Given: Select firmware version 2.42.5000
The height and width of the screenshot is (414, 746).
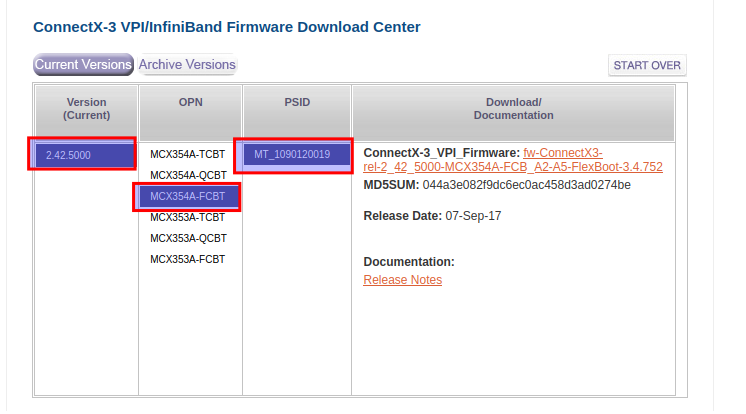Looking at the screenshot, I should point(83,155).
